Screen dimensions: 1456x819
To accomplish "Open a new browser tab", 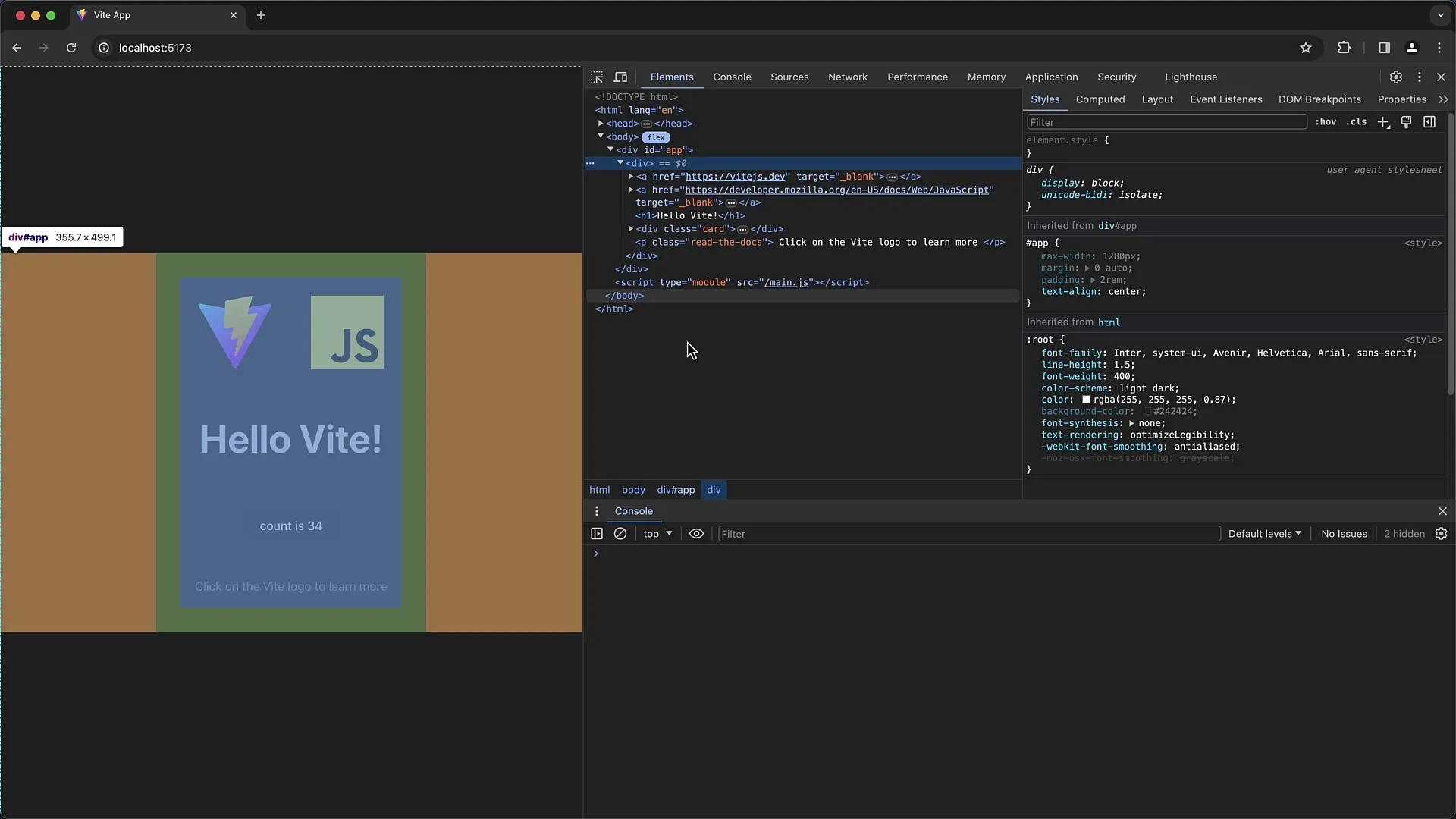I will point(260,15).
